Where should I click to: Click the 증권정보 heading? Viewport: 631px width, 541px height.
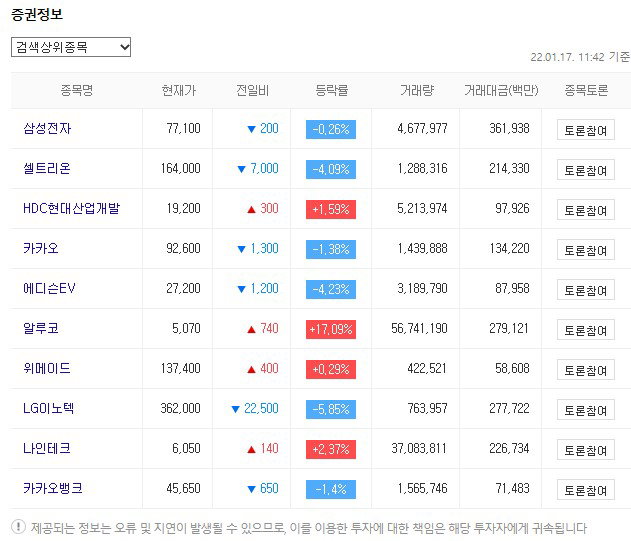37,14
